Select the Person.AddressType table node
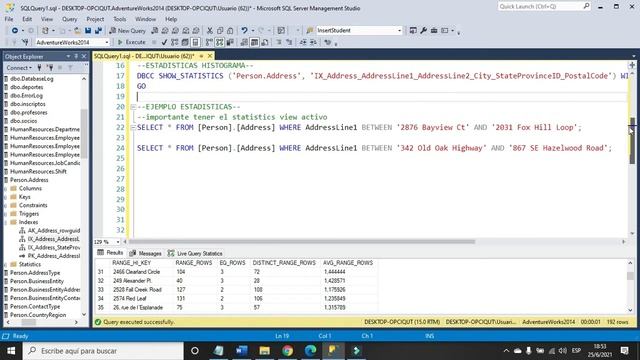This screenshot has height=360, width=640. pos(35,273)
